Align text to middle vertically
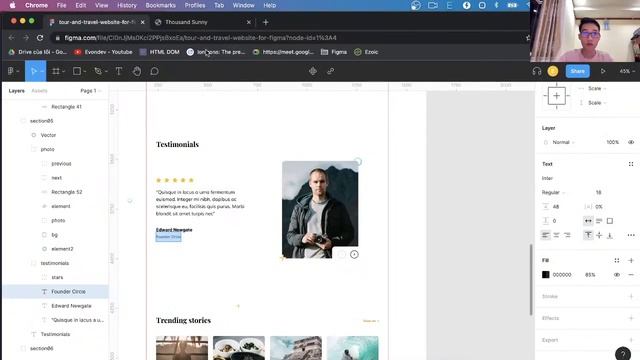 click(x=599, y=235)
